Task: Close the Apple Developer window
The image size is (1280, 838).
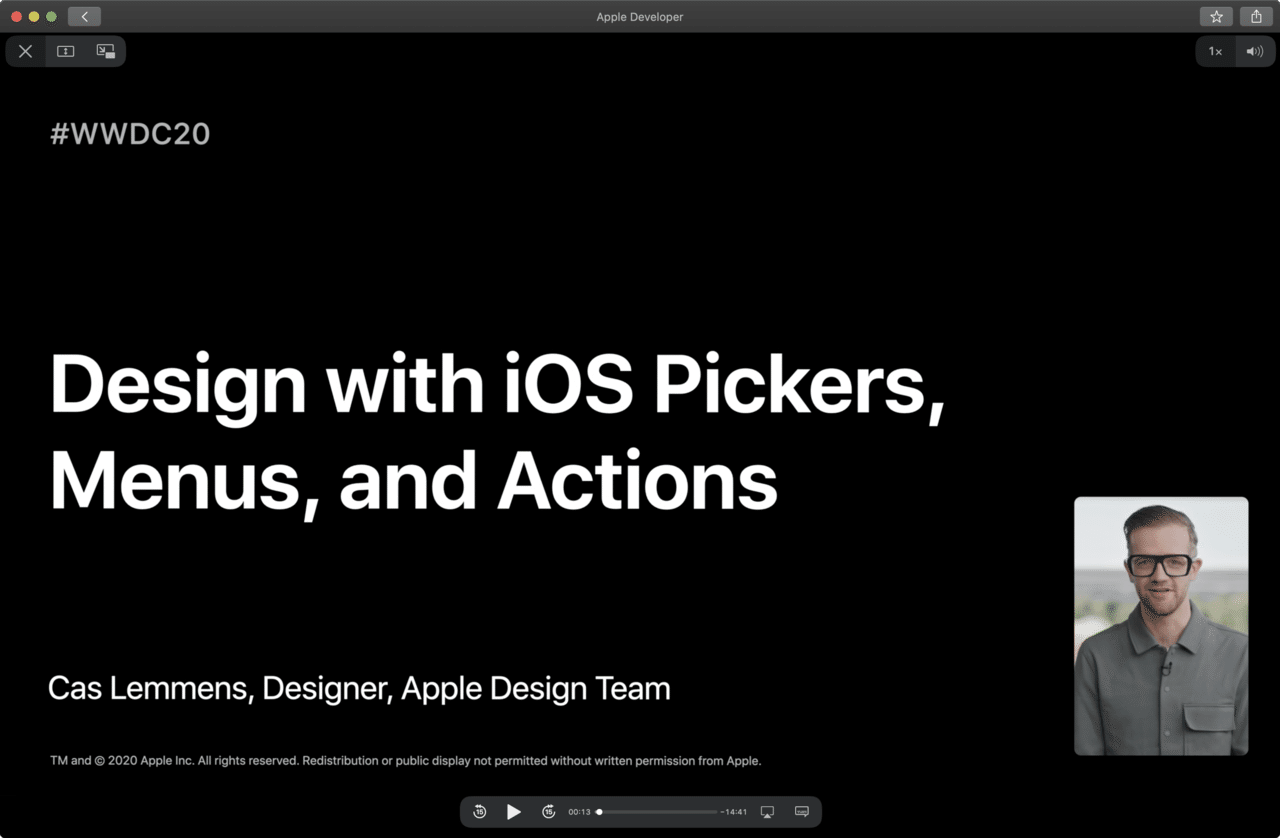Action: click(x=16, y=17)
